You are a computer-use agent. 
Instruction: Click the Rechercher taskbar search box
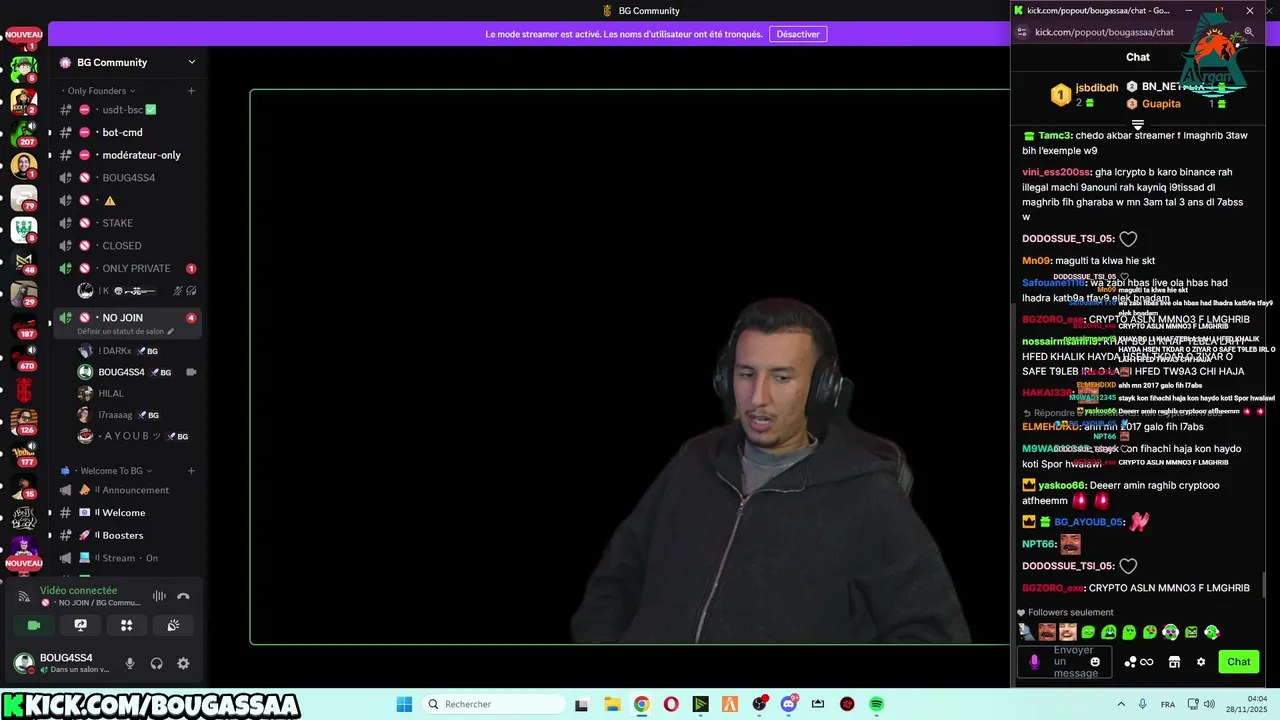(493, 704)
